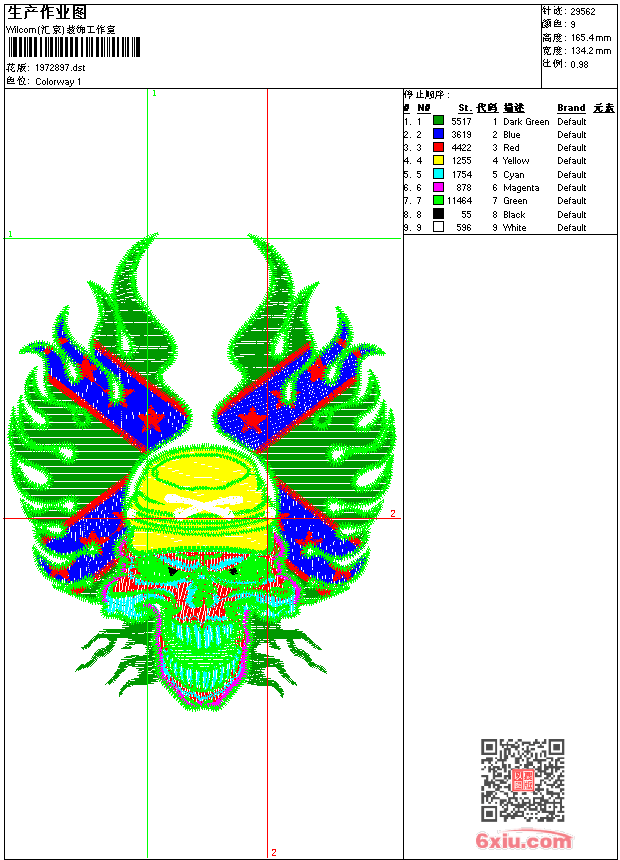The image size is (620, 860).
Task: Select the Cyan color swatch
Action: 438,173
